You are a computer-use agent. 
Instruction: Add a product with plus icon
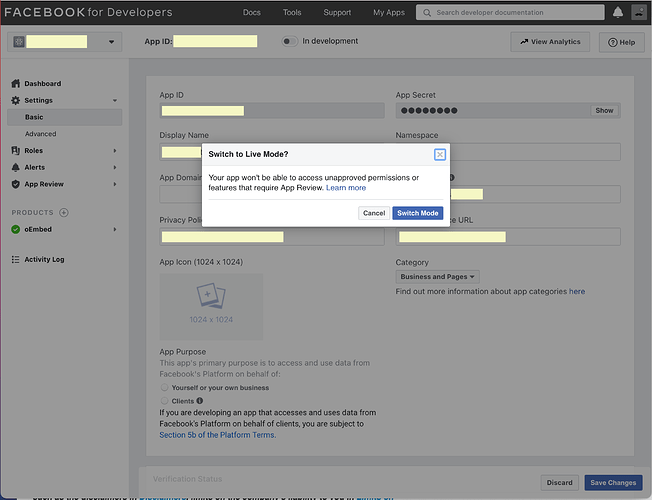pos(64,213)
